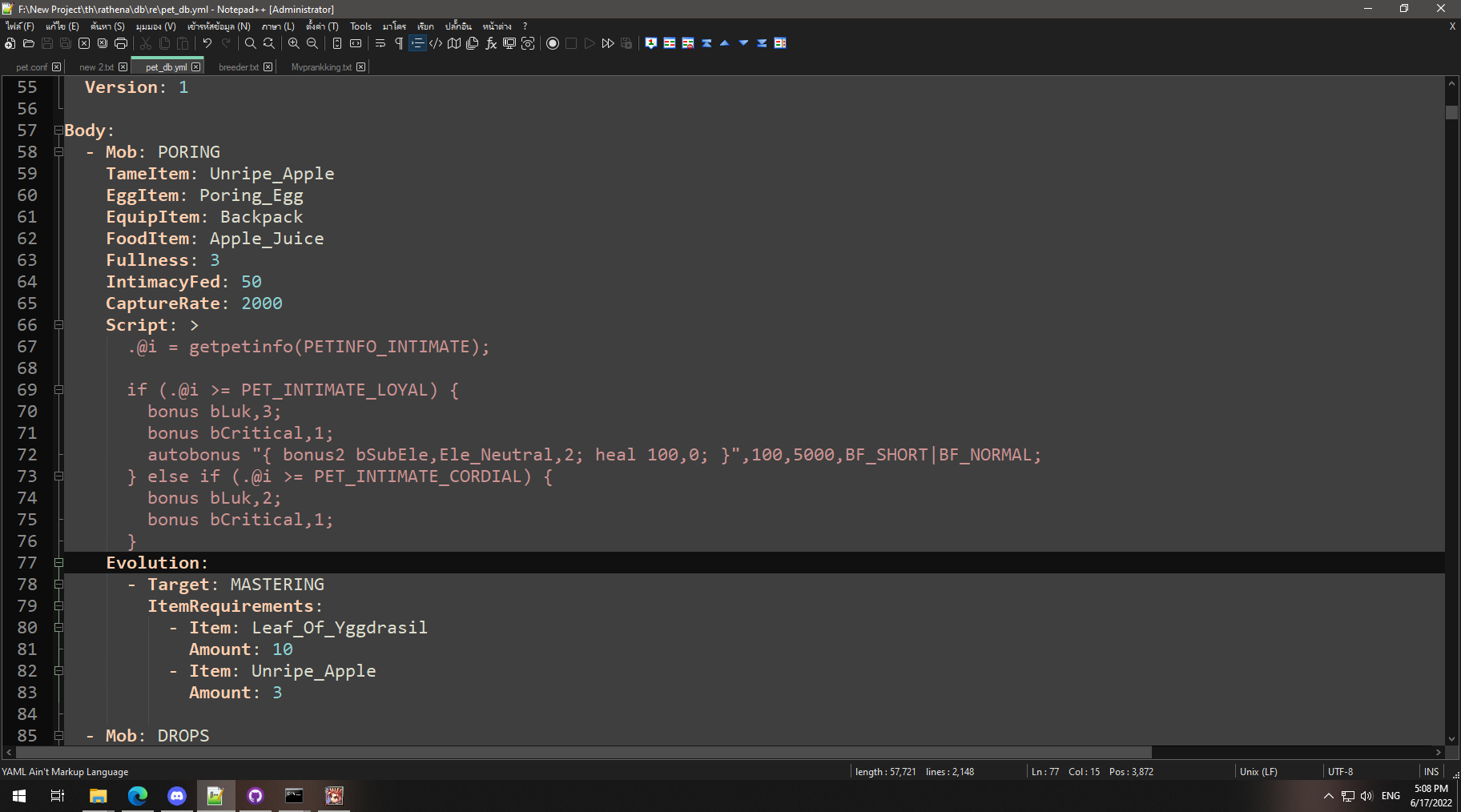Open the Find dialog via magnifier icon
Screen dimensions: 1461x812
coord(251,43)
